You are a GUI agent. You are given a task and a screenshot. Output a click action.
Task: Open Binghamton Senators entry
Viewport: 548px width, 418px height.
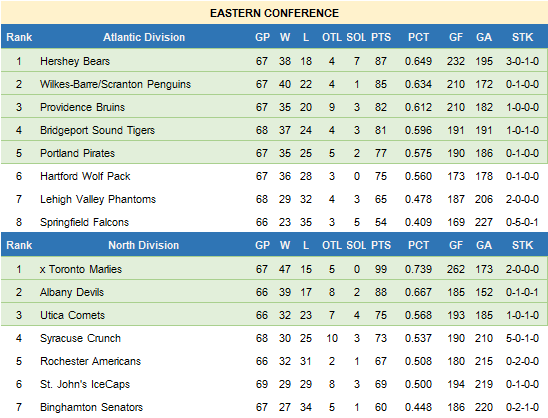tap(91, 407)
